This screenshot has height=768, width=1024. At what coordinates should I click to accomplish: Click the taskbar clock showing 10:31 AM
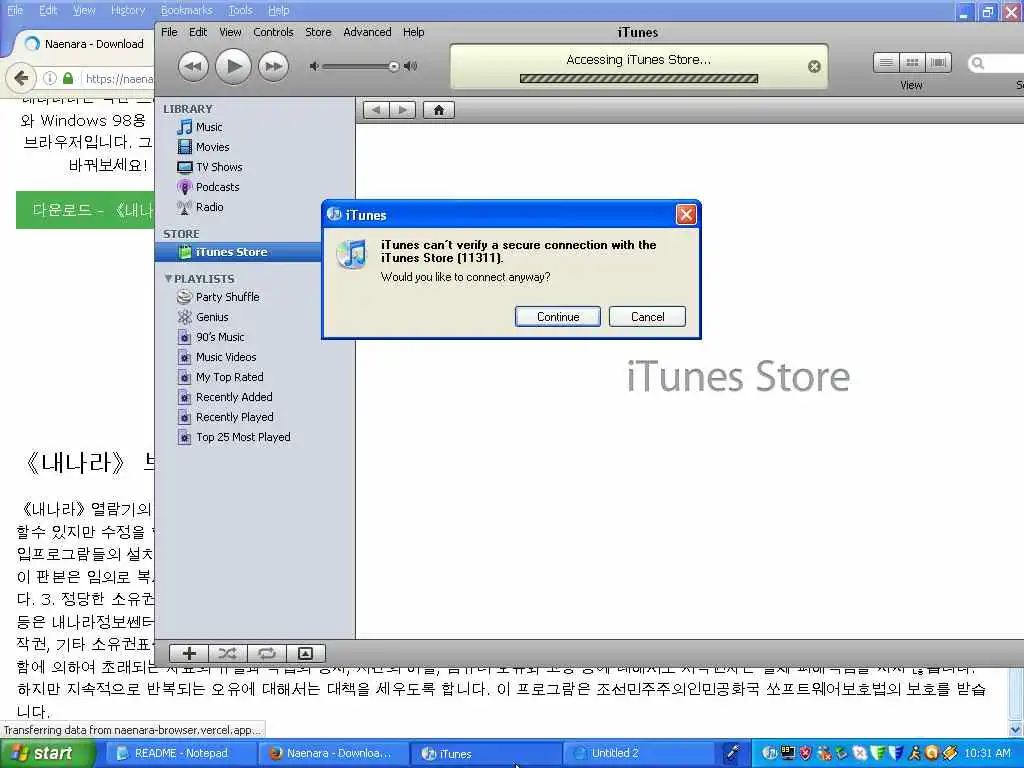(x=987, y=754)
